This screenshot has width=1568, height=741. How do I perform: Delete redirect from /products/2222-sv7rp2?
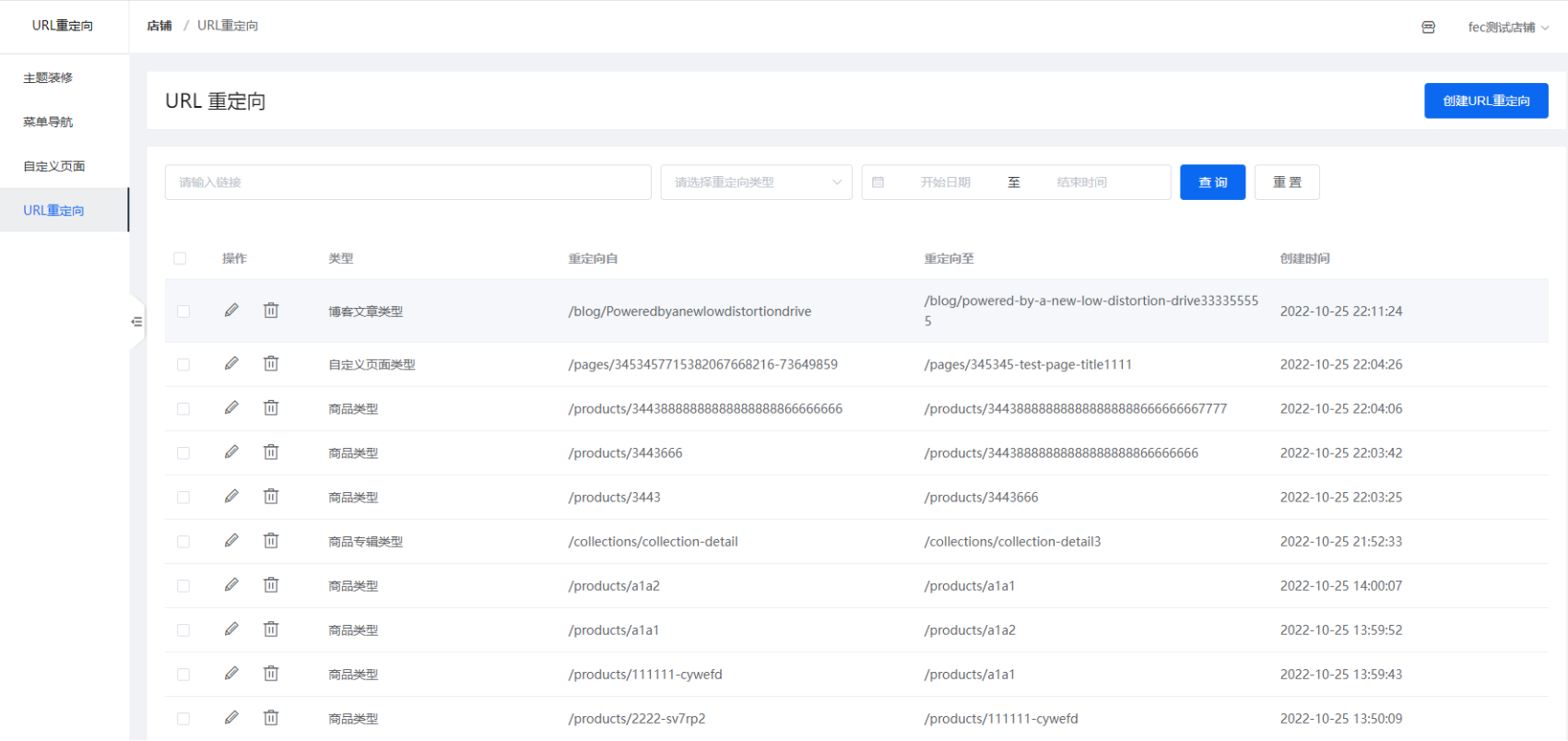[271, 718]
